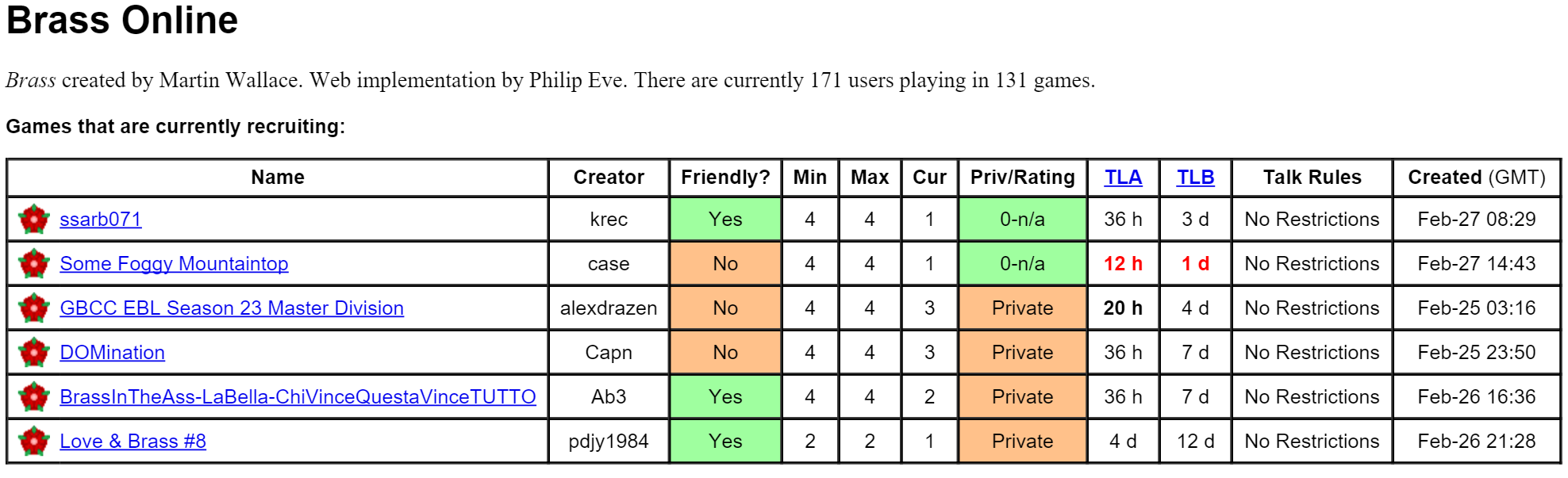Open the Some Foggy Mountaintop game
Viewport: 1568px width, 478px height.
(174, 264)
